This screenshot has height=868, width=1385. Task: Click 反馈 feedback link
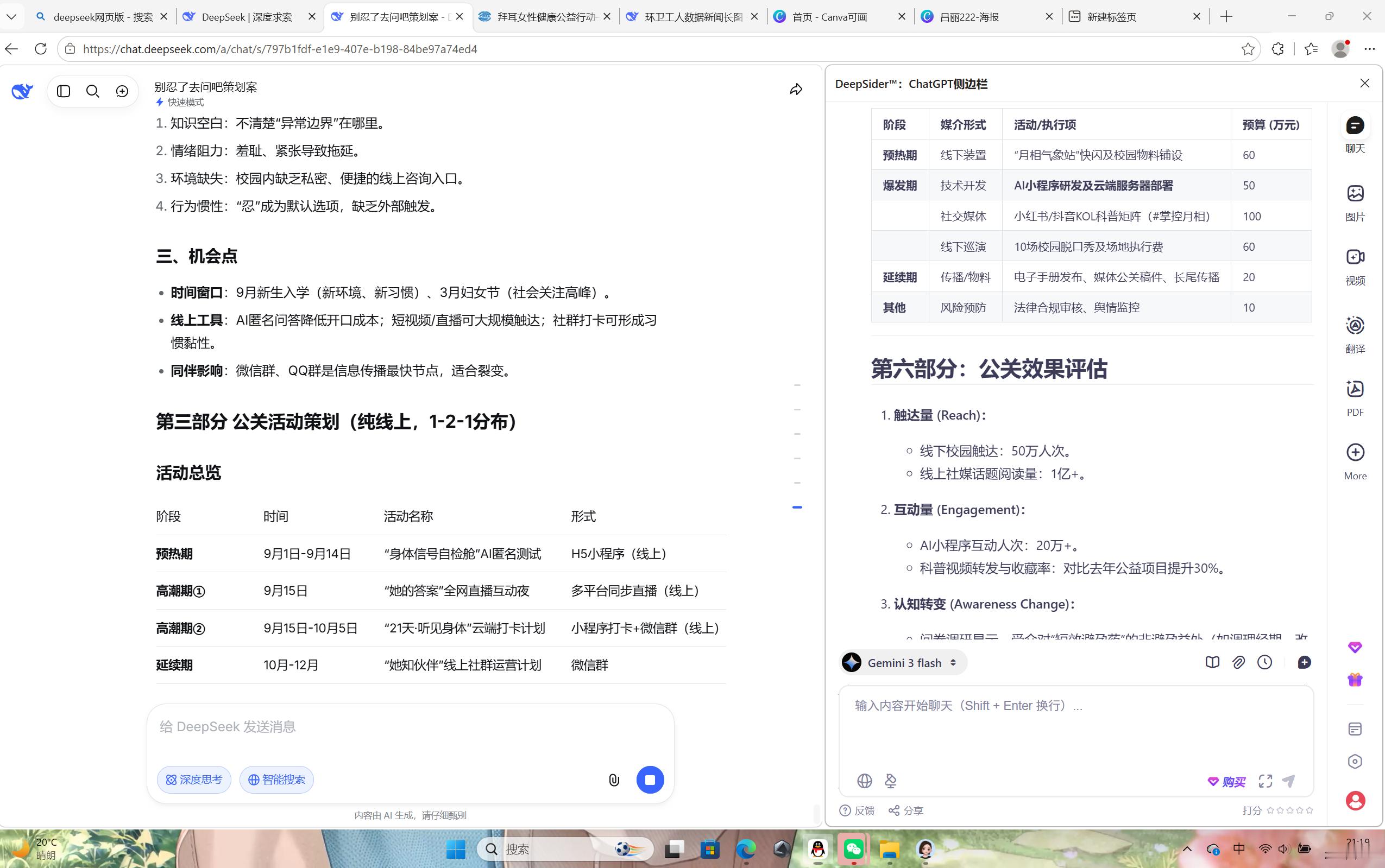click(857, 810)
